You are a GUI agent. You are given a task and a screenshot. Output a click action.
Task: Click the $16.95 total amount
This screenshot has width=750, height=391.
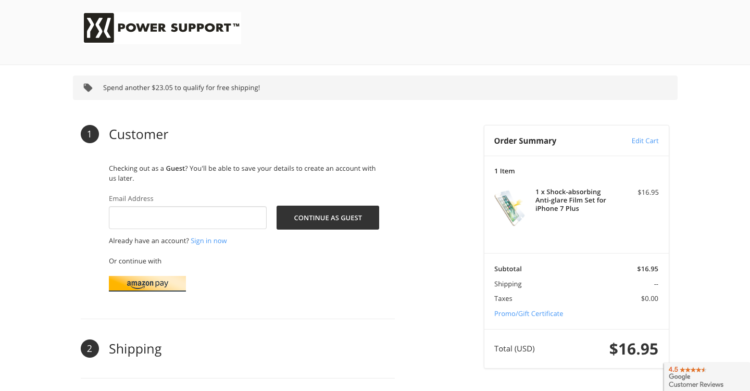633,349
